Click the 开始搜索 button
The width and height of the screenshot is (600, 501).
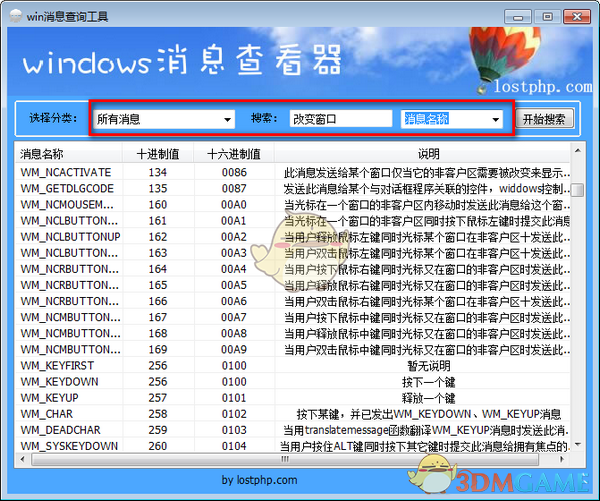click(544, 119)
